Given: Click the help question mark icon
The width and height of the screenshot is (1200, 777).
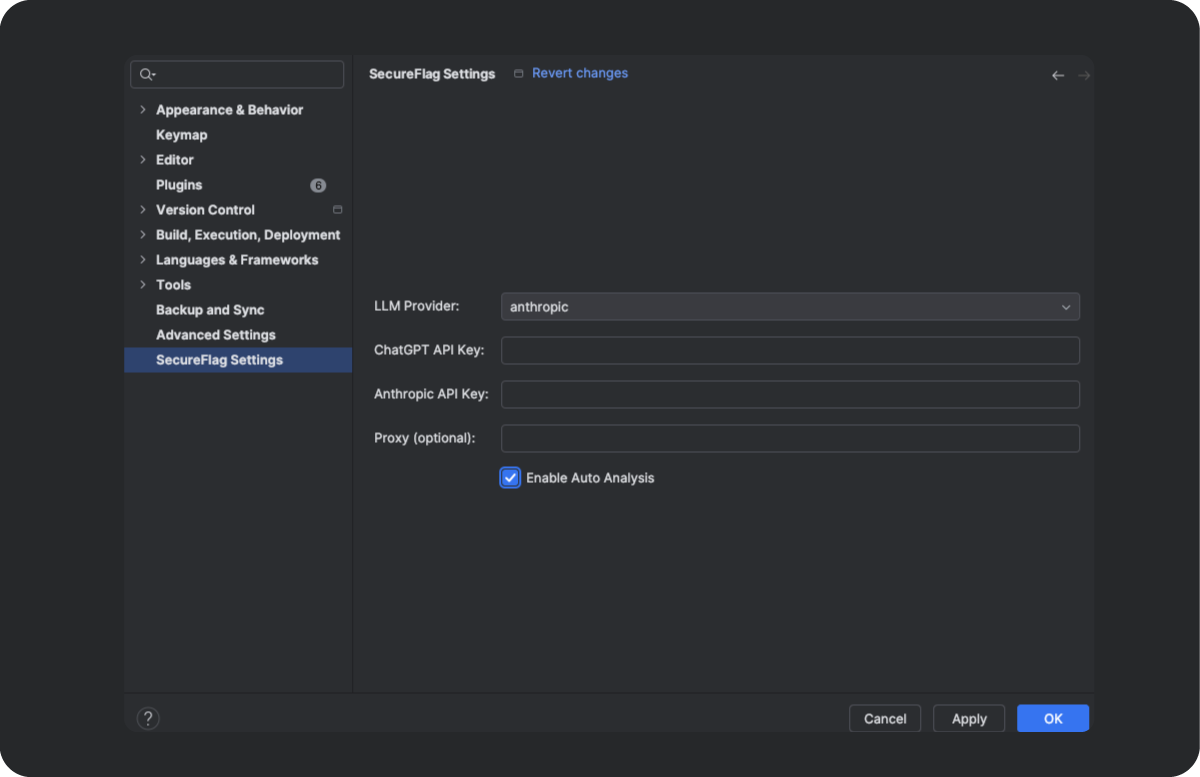Looking at the screenshot, I should pos(148,718).
